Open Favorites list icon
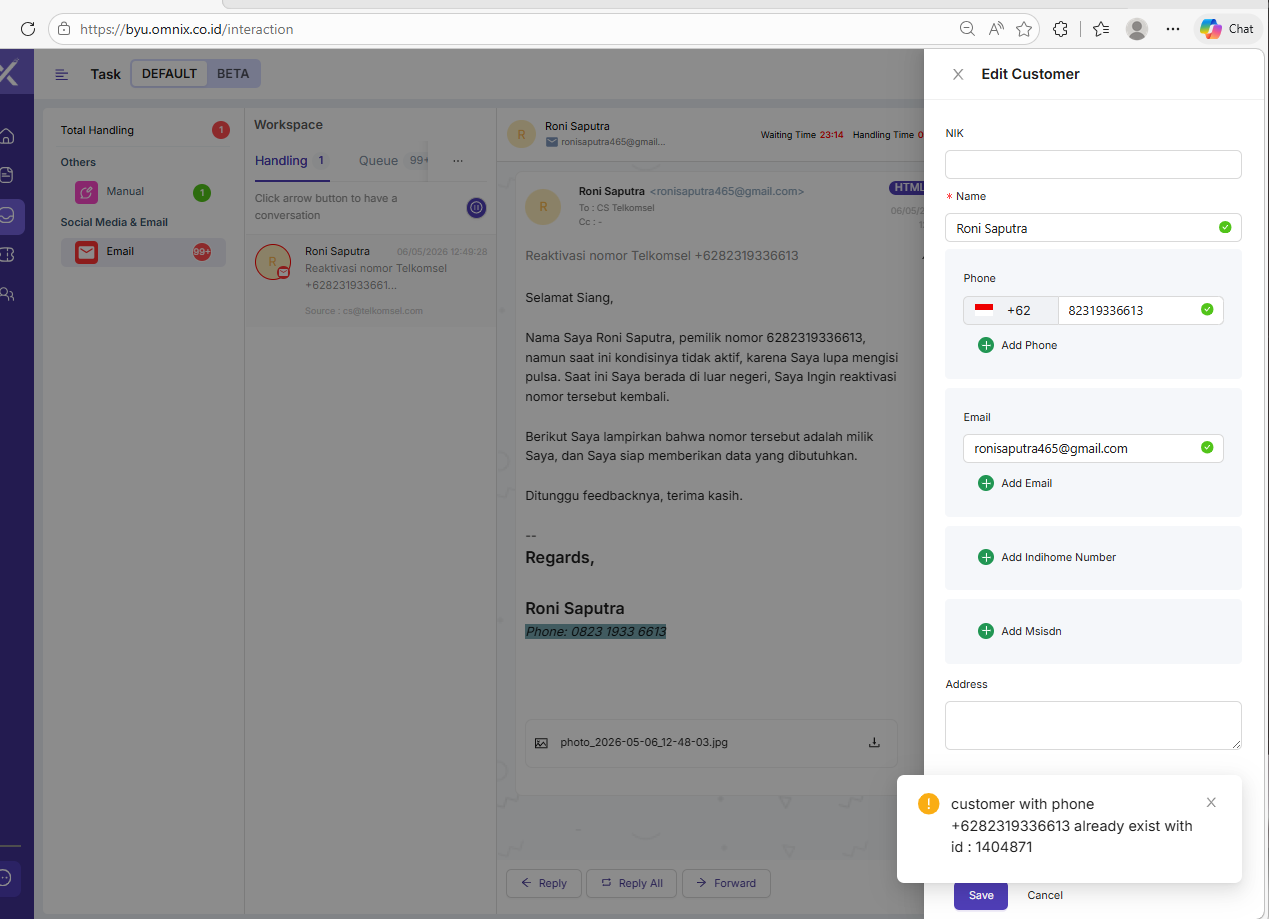The image size is (1269, 919). pos(1101,29)
